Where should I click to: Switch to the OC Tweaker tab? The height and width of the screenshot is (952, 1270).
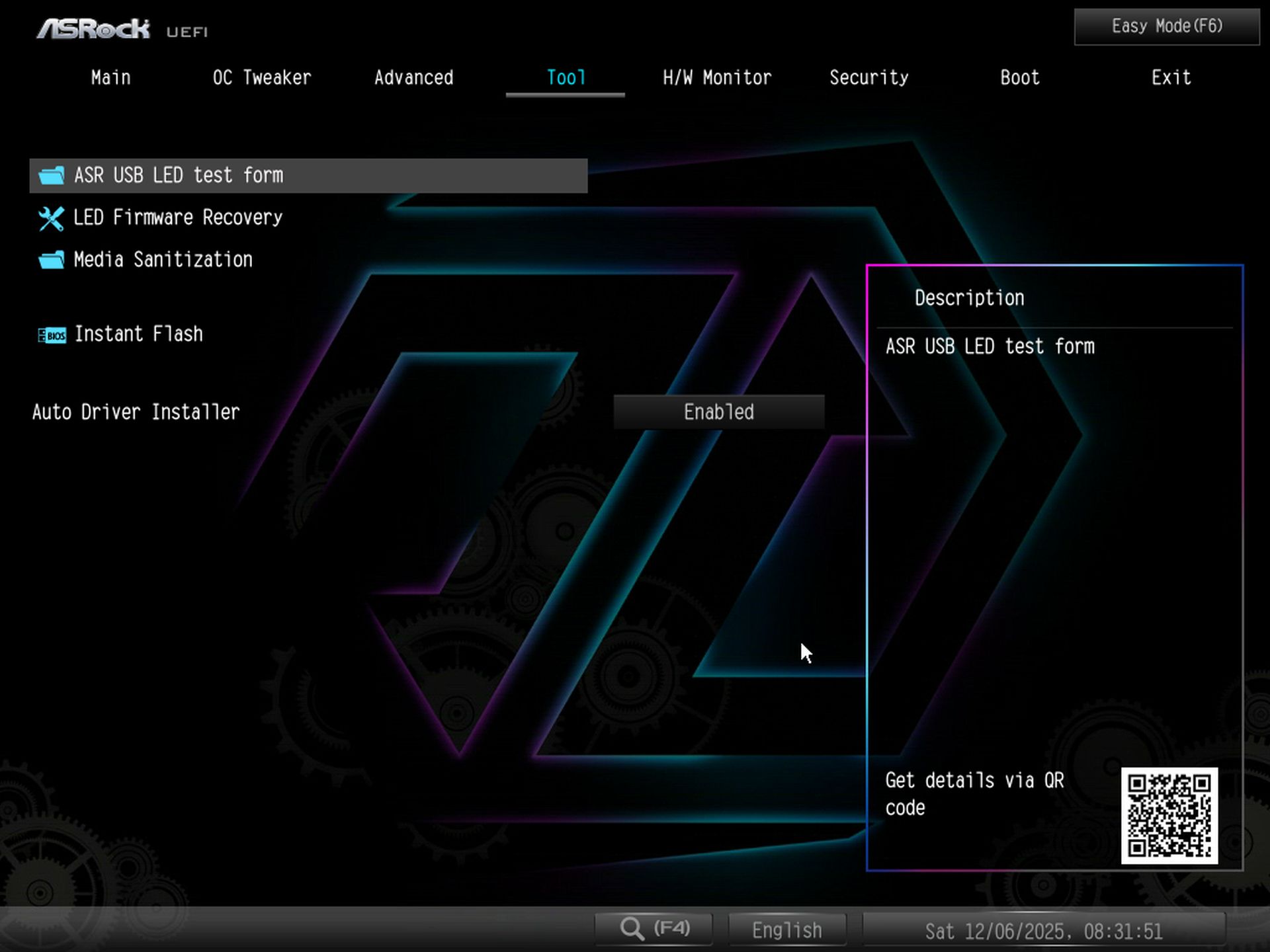[261, 77]
